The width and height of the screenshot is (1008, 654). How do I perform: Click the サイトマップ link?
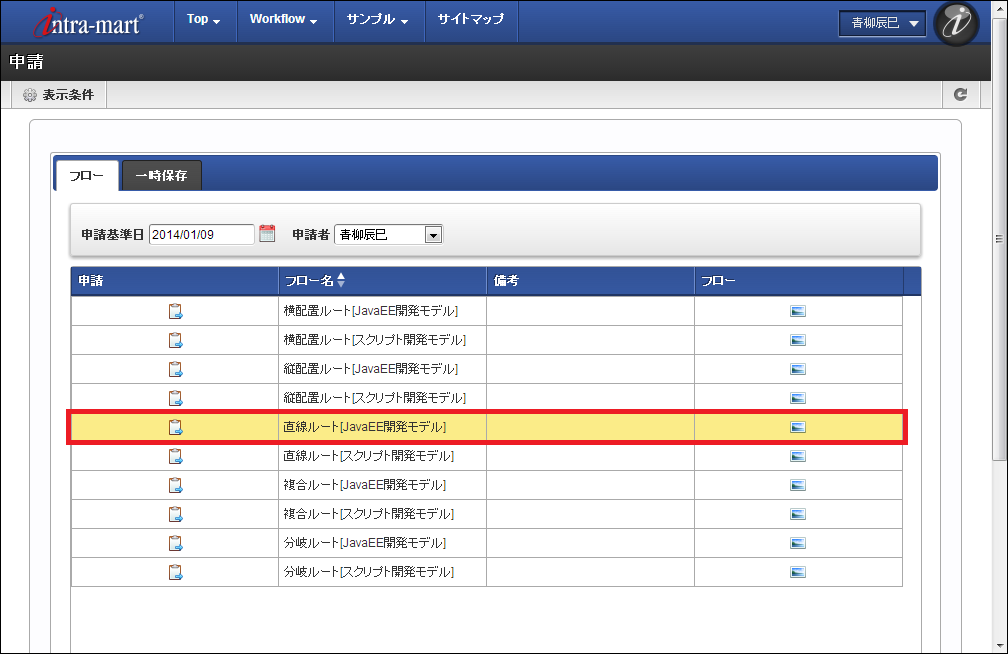471,20
